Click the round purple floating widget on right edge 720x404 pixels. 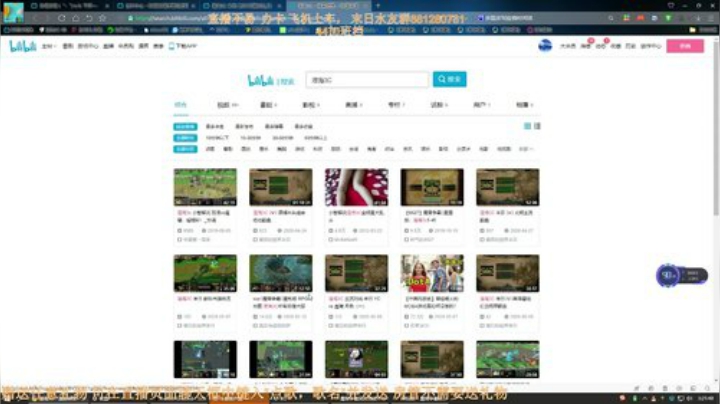667,275
